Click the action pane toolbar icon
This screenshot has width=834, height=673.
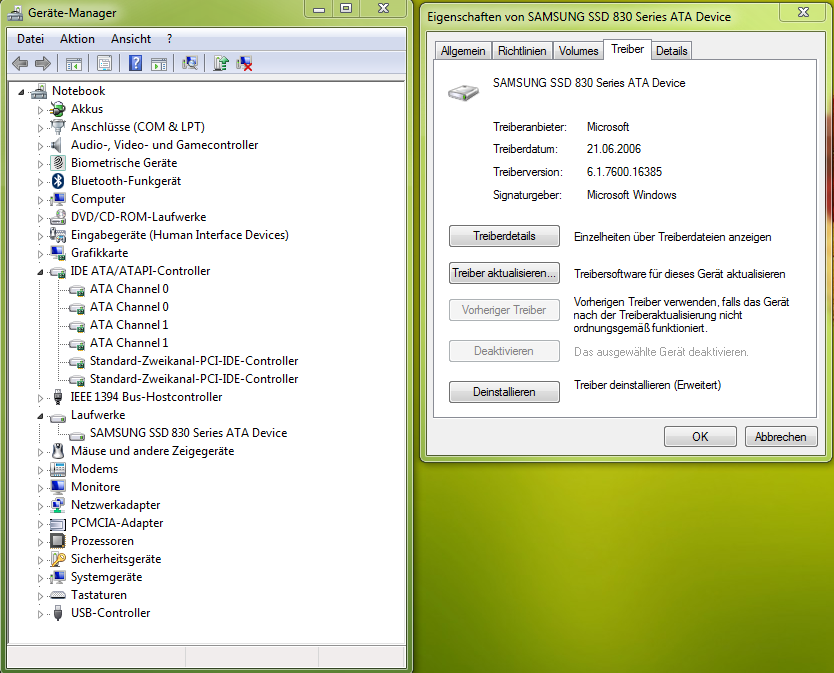pos(159,64)
